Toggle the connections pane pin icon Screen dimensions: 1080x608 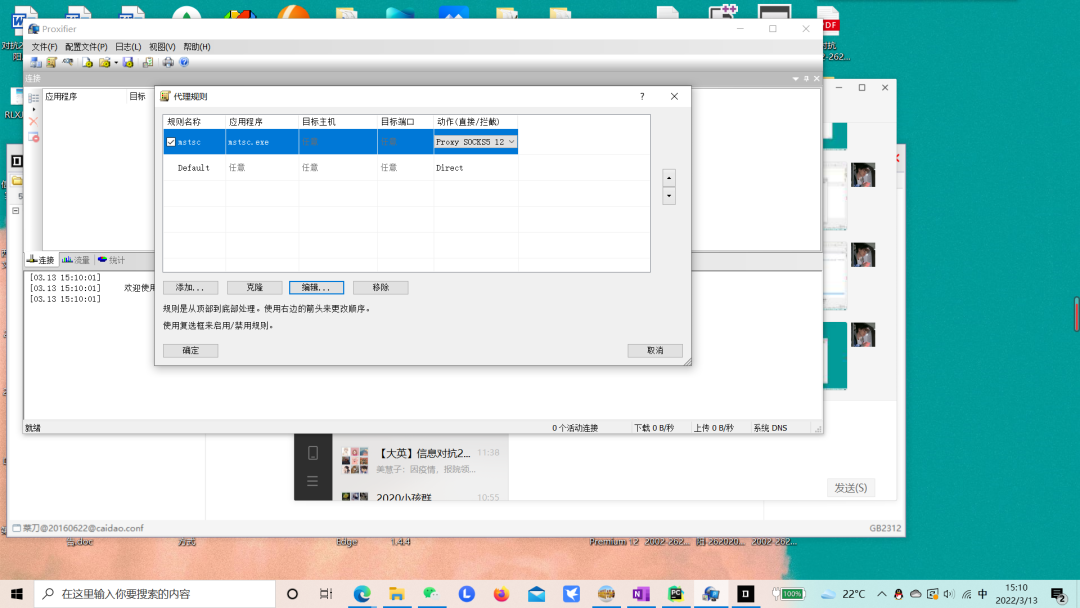(x=806, y=78)
